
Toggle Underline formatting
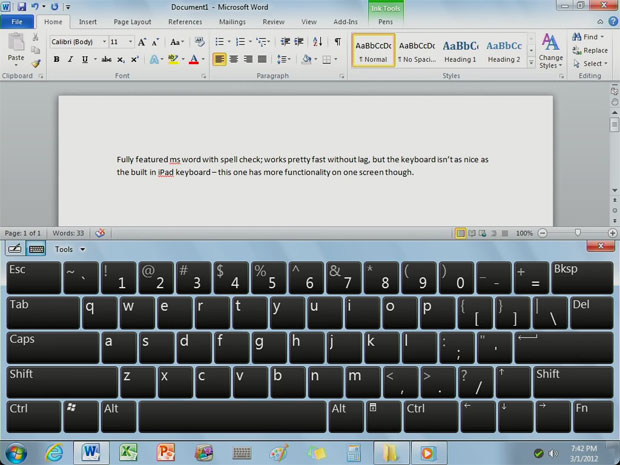[x=85, y=59]
